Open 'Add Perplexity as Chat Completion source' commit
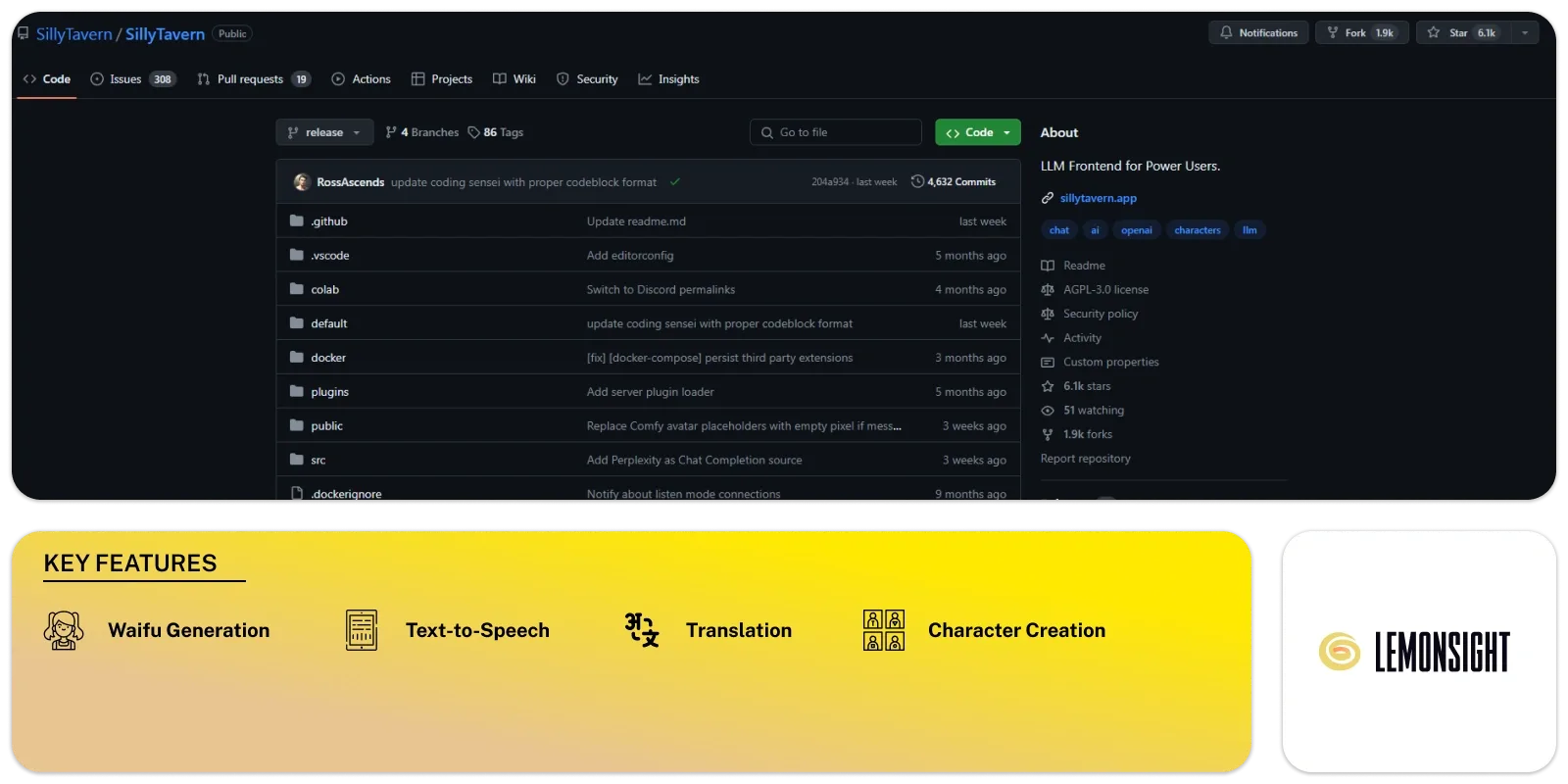This screenshot has width=1568, height=784. [694, 460]
